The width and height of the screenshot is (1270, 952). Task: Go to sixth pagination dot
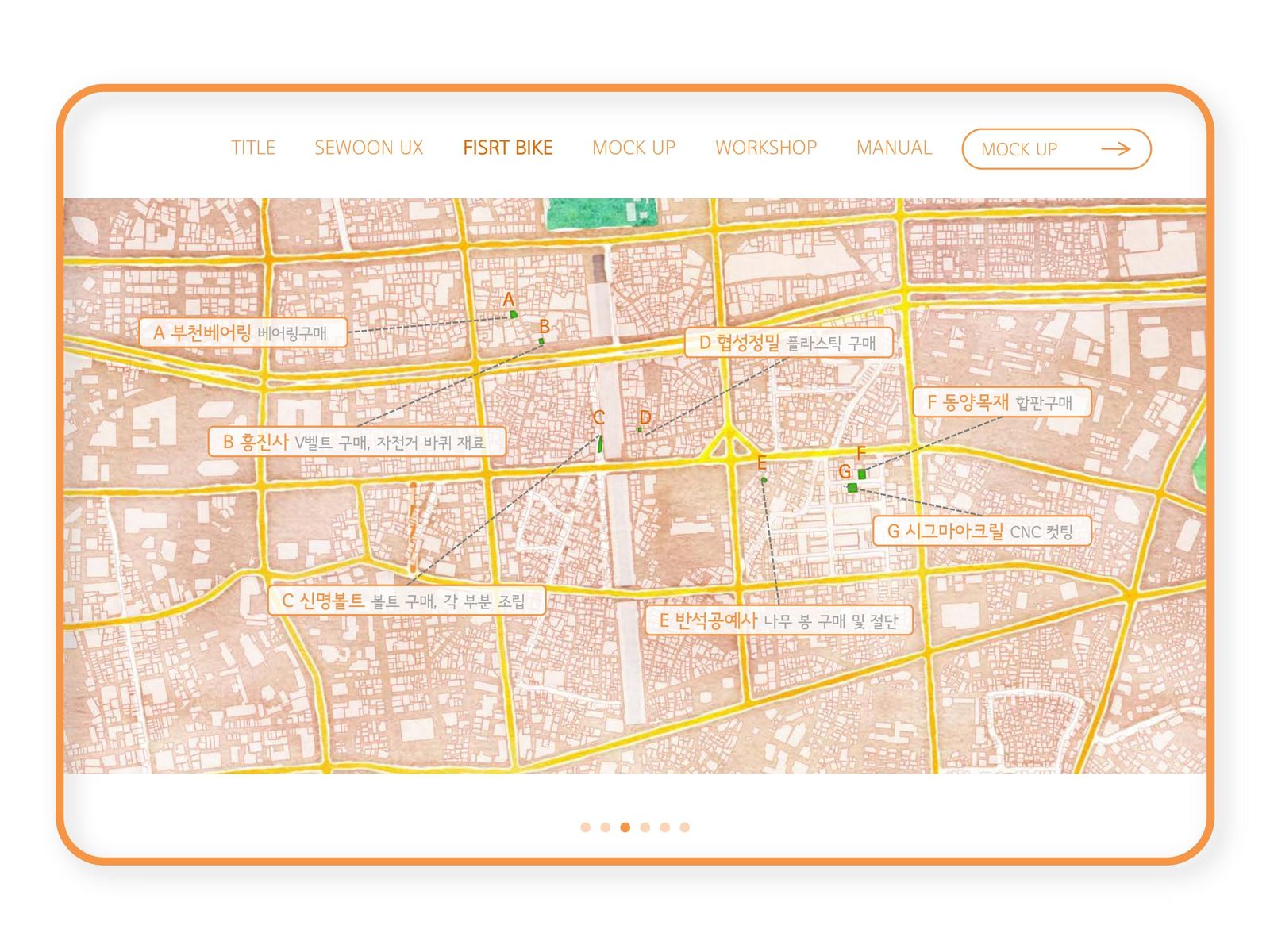[685, 827]
